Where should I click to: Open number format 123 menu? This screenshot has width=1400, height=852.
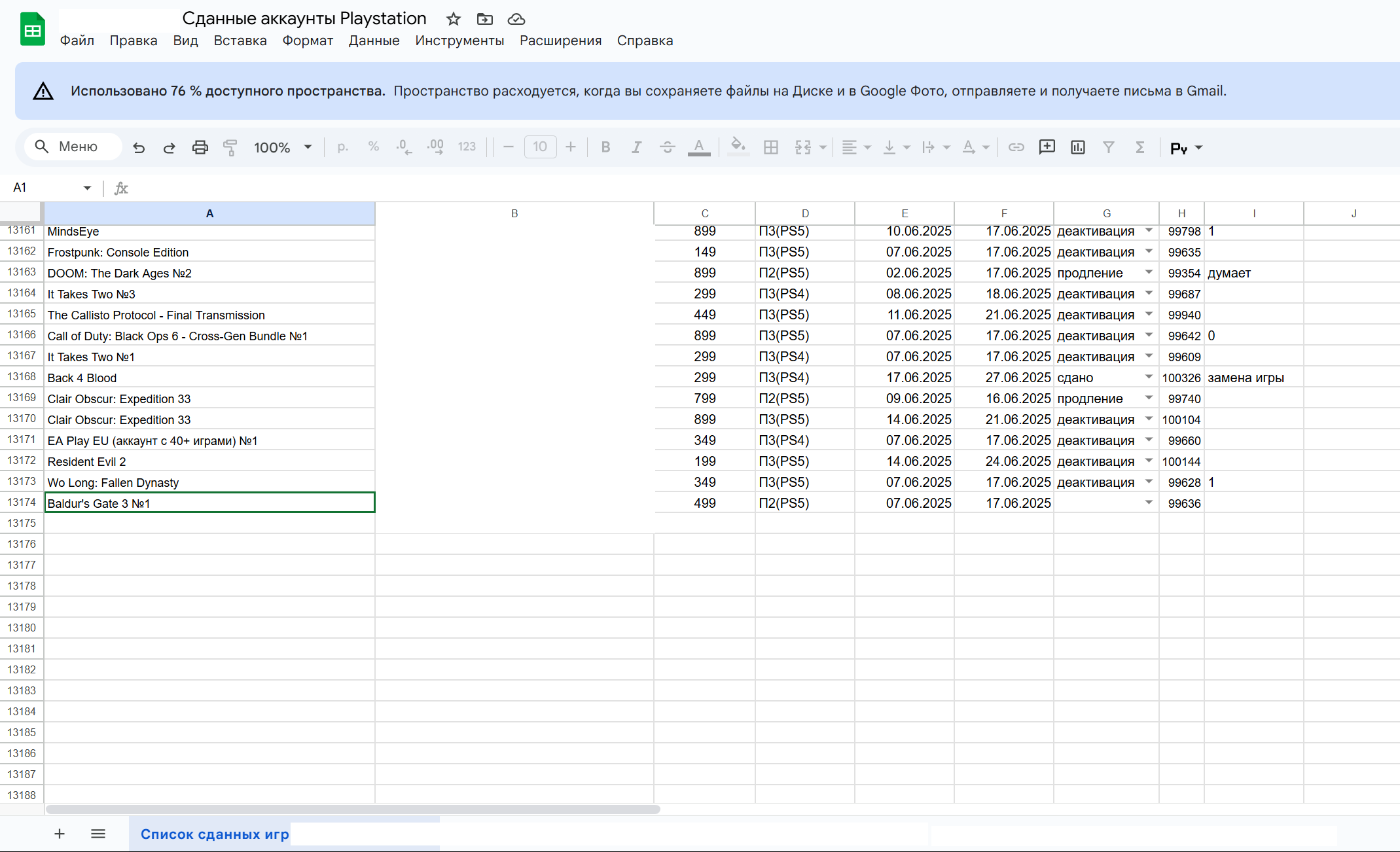[467, 147]
